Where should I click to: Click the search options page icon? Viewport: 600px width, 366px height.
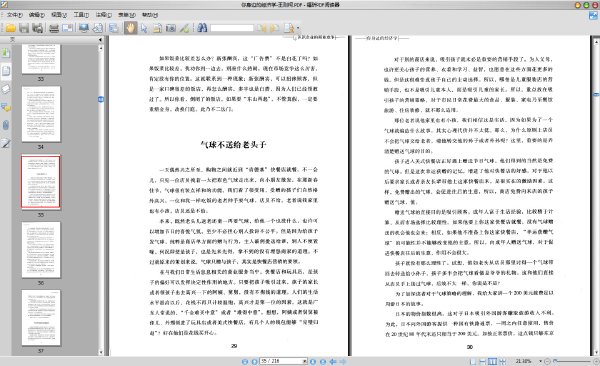pyautogui.click(x=289, y=28)
